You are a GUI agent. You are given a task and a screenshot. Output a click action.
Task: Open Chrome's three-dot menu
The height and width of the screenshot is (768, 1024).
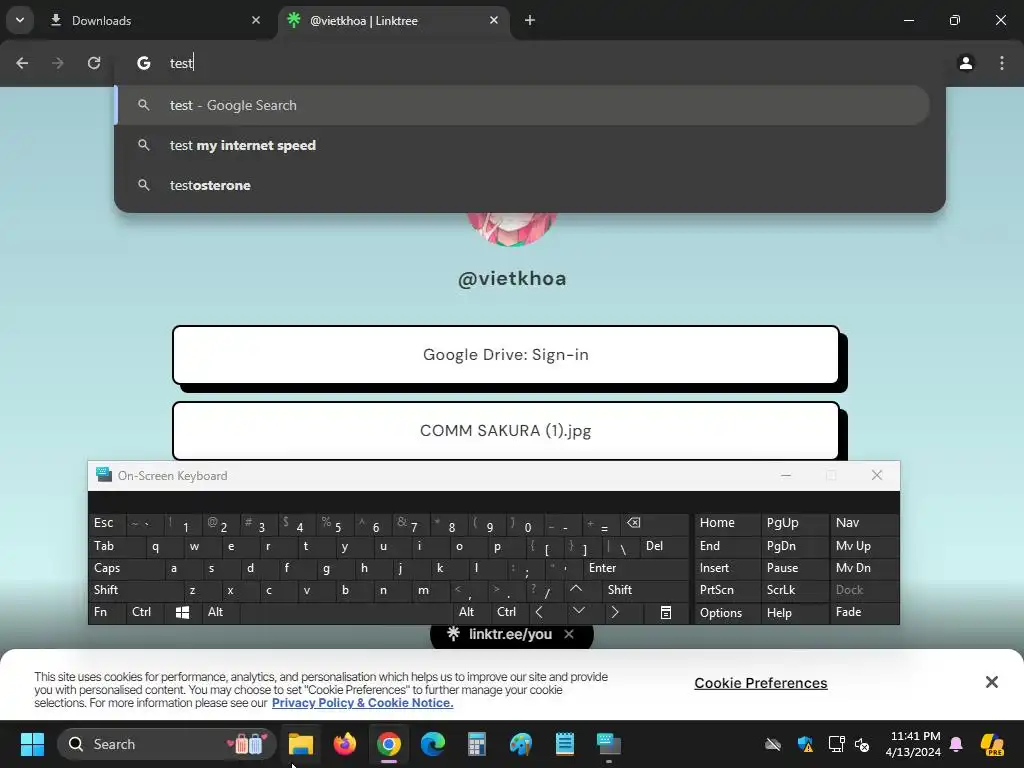pos(1002,63)
